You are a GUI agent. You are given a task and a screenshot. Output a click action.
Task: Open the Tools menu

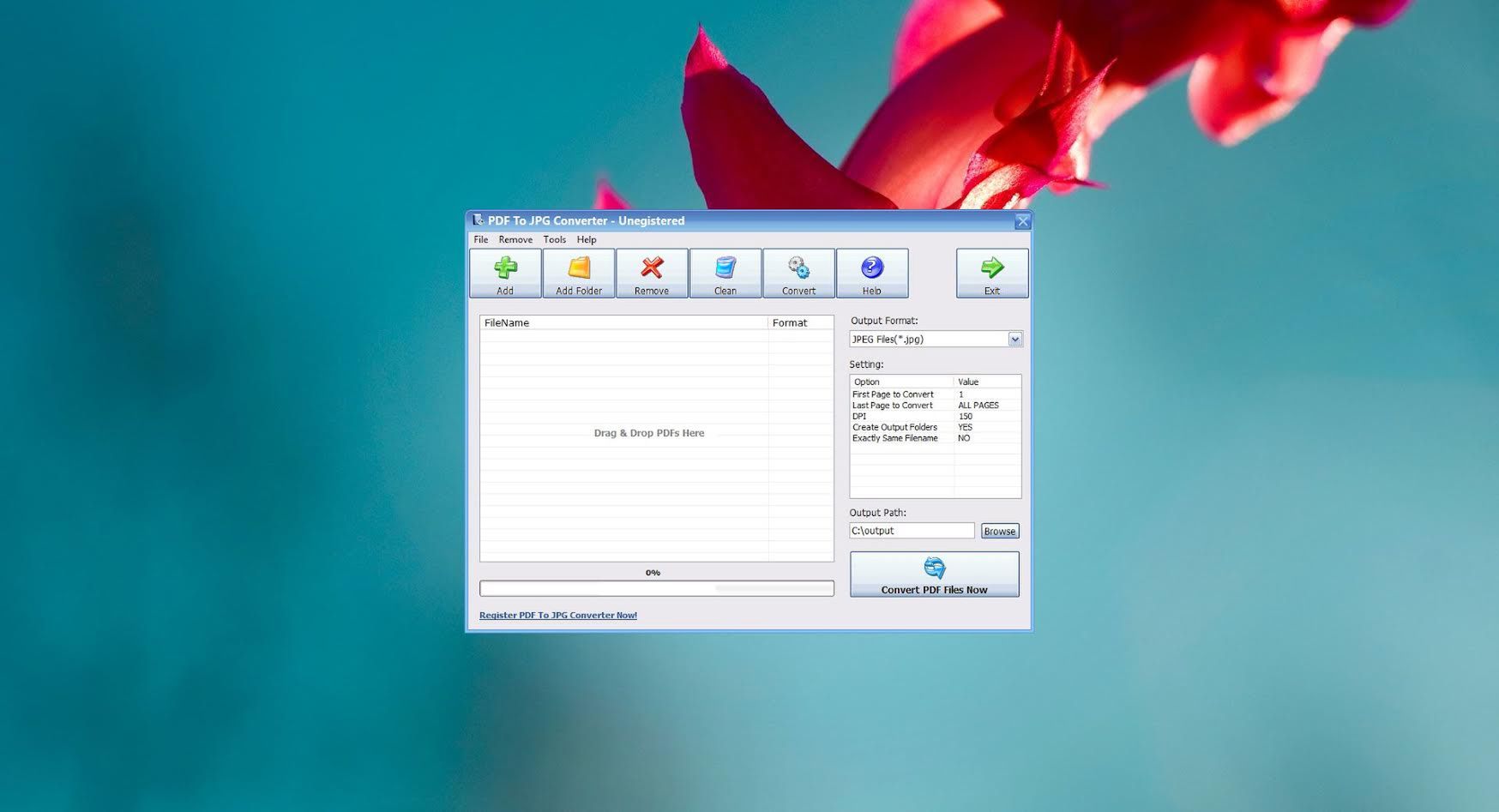coord(554,239)
